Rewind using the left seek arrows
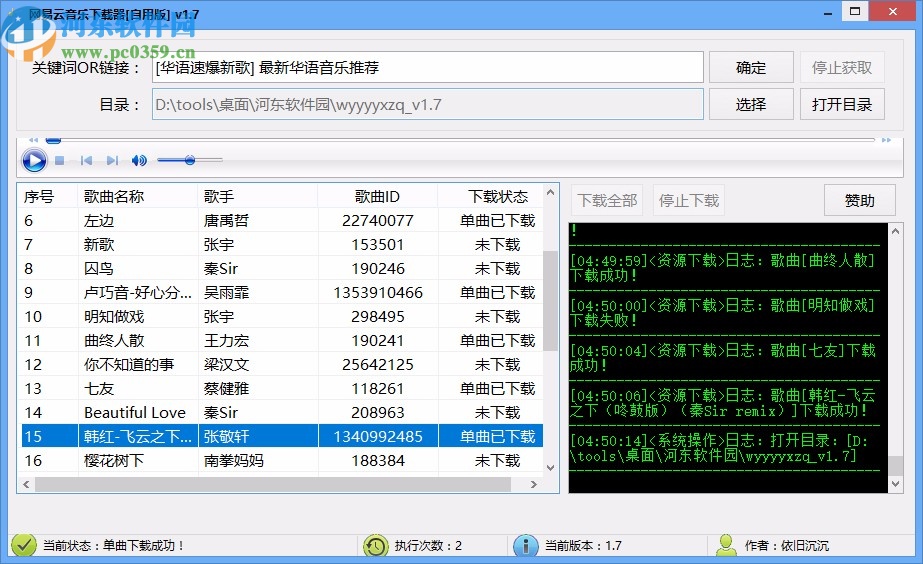The image size is (923, 564). pos(34,140)
